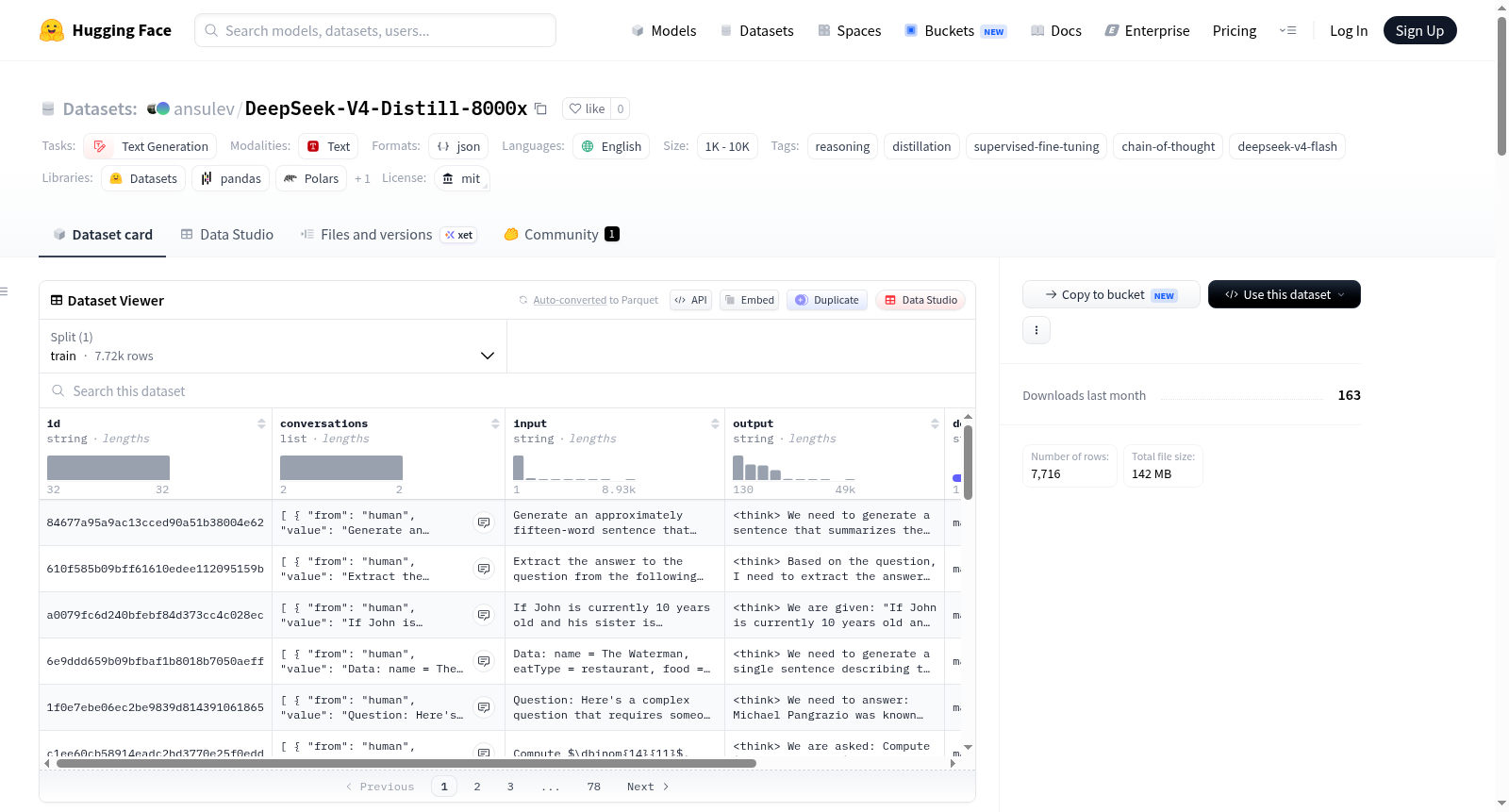Click the Sign Up button
Viewport: 1509px width, 812px height.
pos(1420,30)
